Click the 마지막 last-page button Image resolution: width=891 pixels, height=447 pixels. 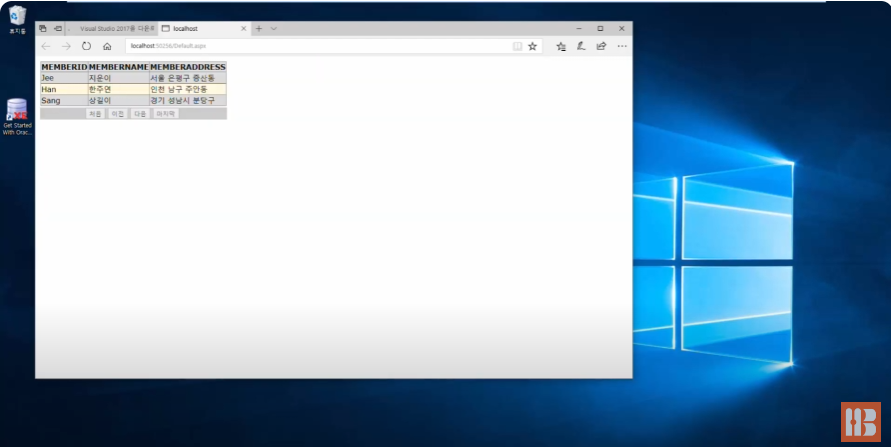tap(166, 114)
